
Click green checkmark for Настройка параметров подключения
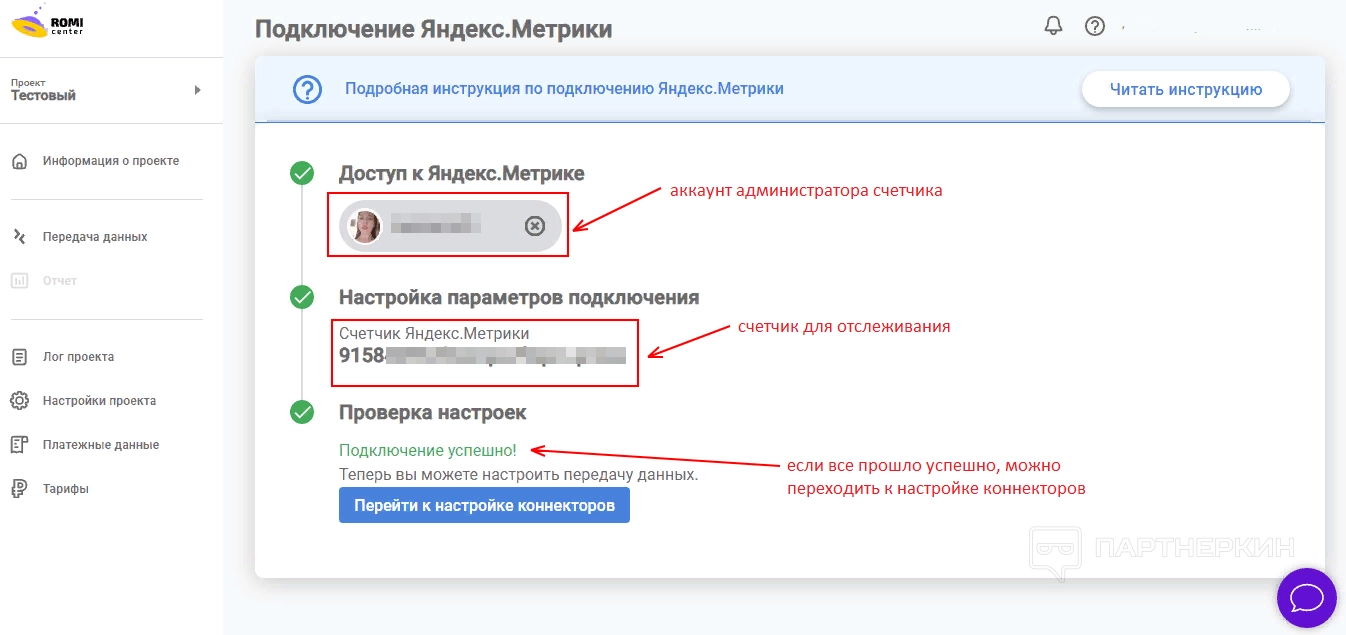coord(302,297)
